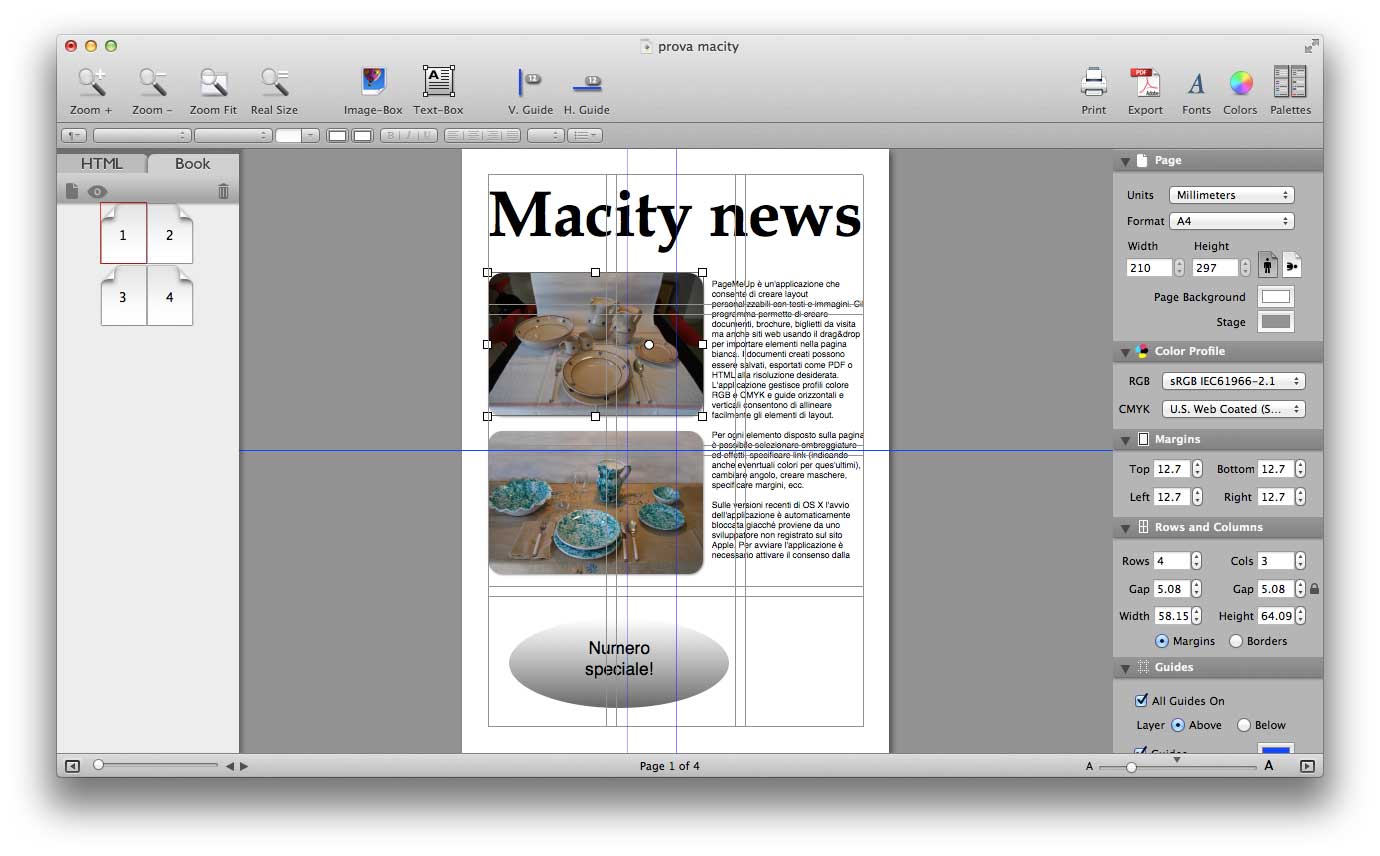Add a vertical guide with V. Guide
The height and width of the screenshot is (856, 1380).
529,82
